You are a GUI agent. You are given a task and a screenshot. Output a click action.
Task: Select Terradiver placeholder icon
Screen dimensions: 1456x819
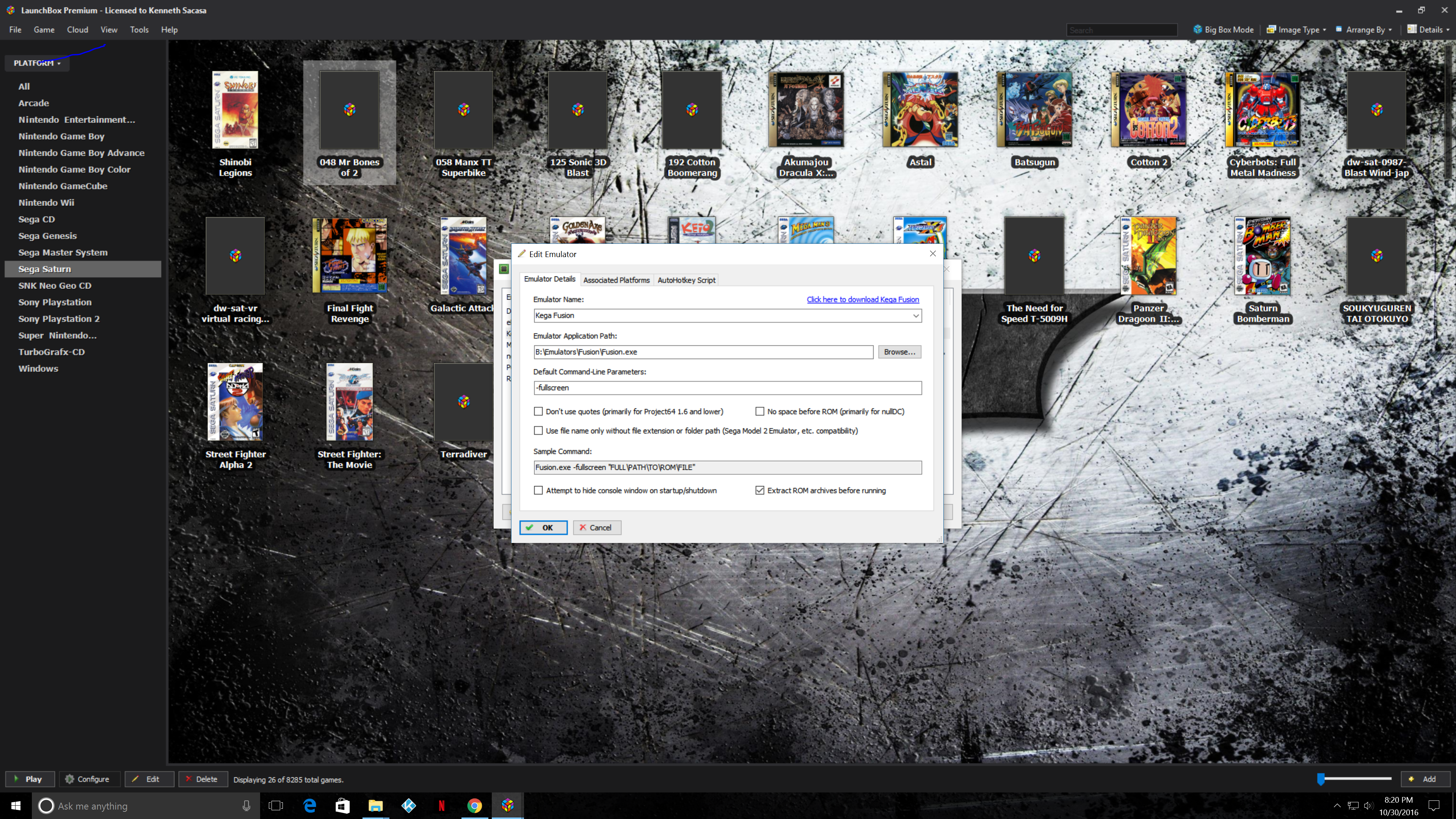[463, 401]
